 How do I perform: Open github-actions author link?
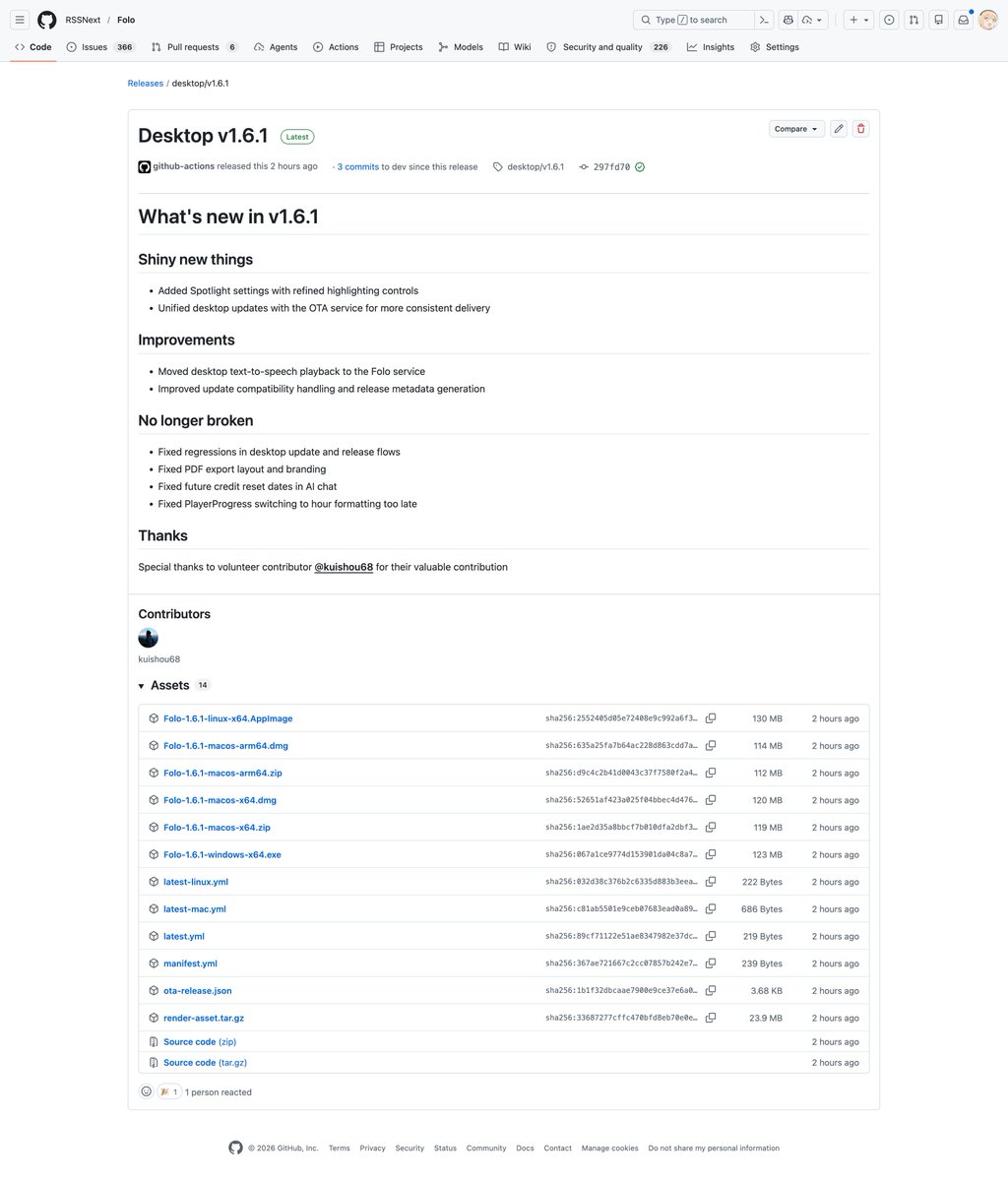coord(183,166)
